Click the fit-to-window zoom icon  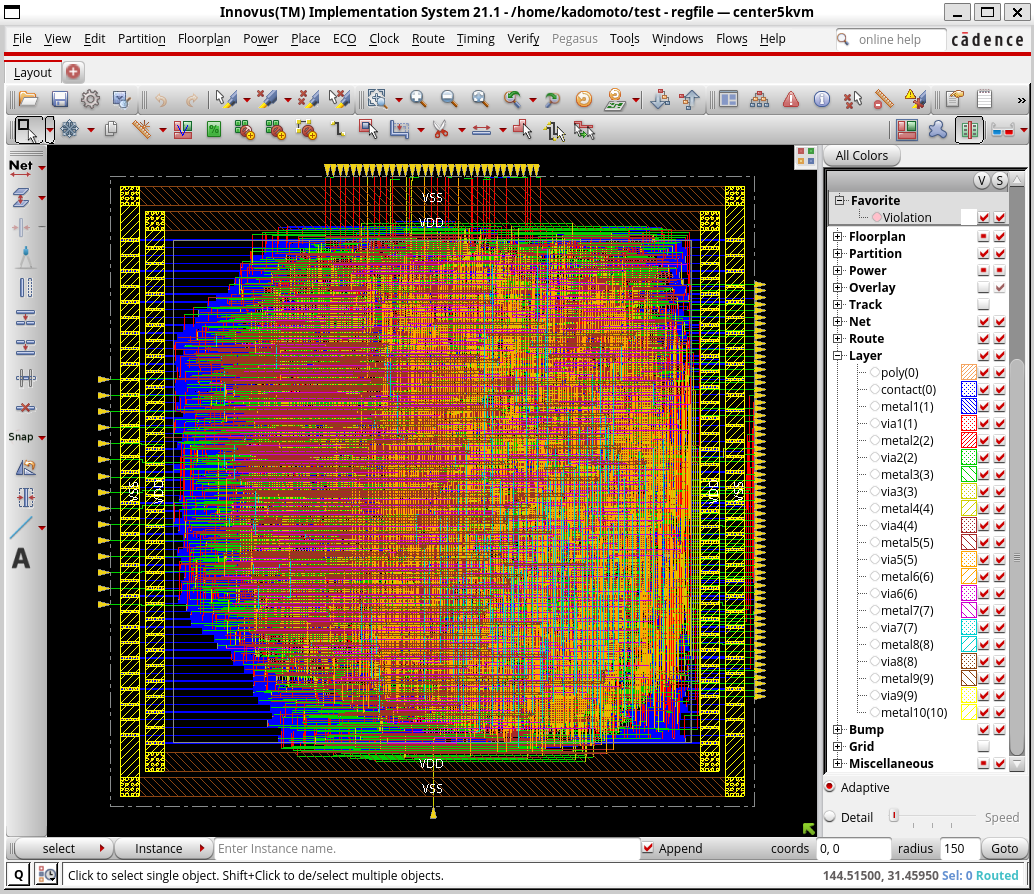(x=480, y=100)
